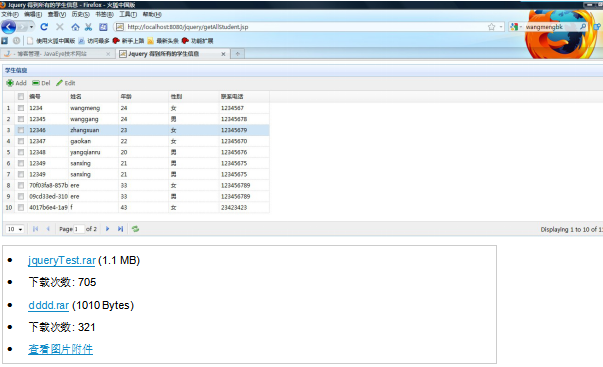Sort by the 编号 column header

48,97
